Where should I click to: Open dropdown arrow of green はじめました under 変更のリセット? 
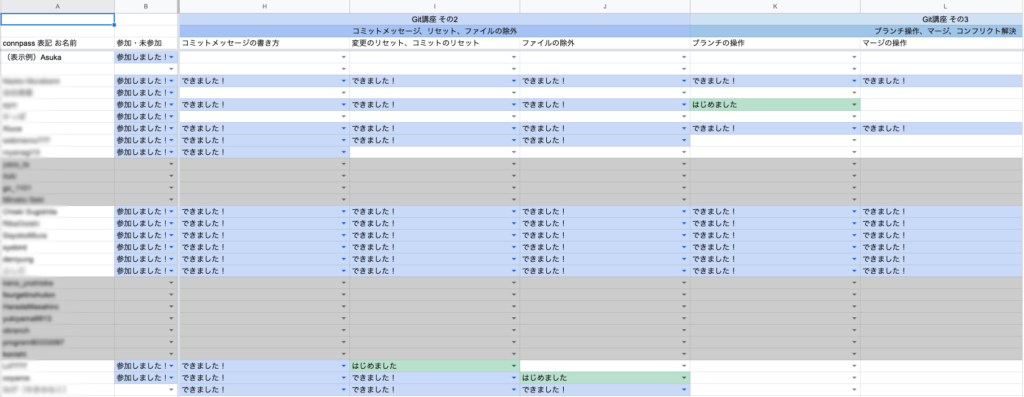[x=513, y=366]
